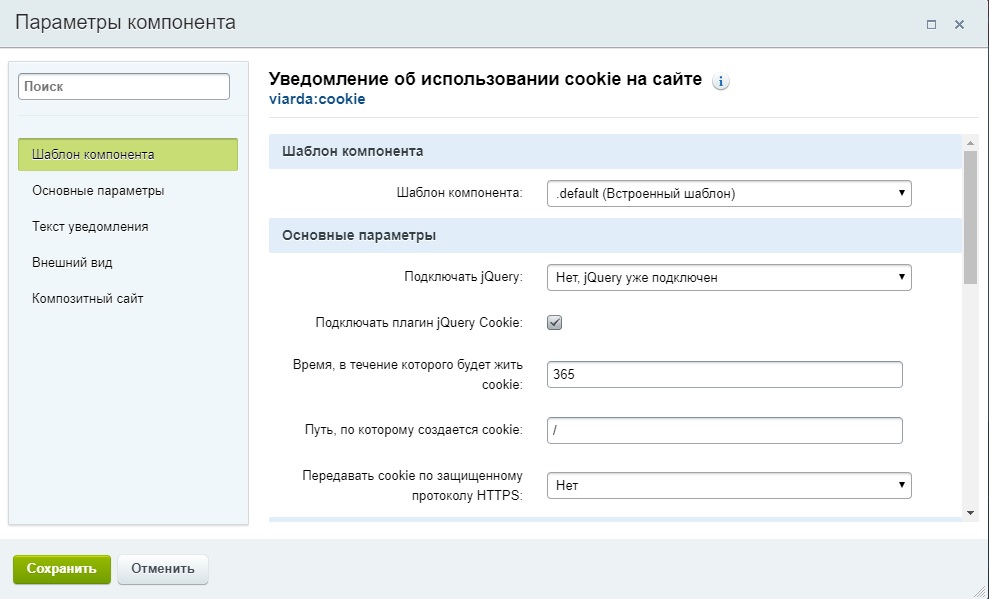Click the scrollbar down arrow at the bottom
The image size is (989, 599).
pos(968,513)
